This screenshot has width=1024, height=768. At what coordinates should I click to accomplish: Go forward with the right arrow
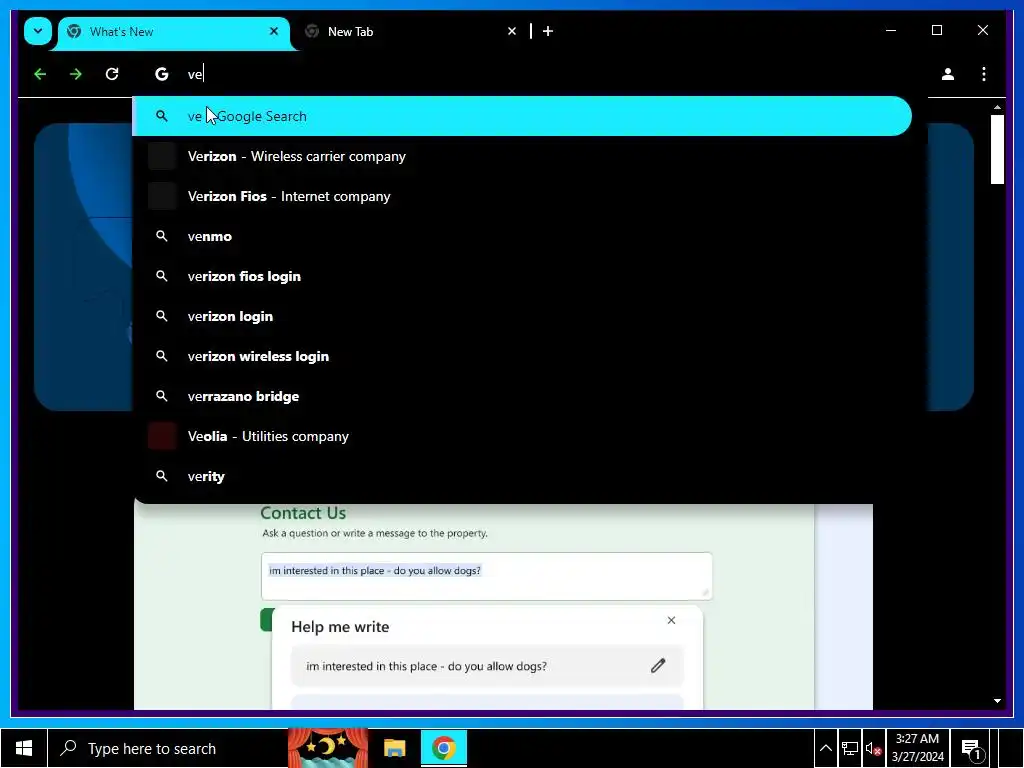point(76,74)
